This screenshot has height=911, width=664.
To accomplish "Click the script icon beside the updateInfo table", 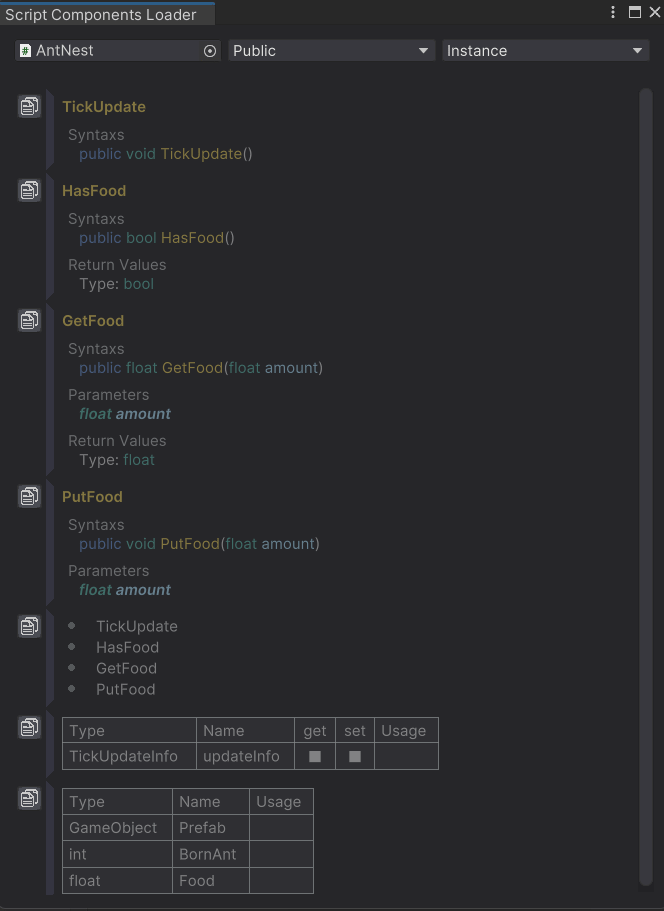I will pos(29,727).
